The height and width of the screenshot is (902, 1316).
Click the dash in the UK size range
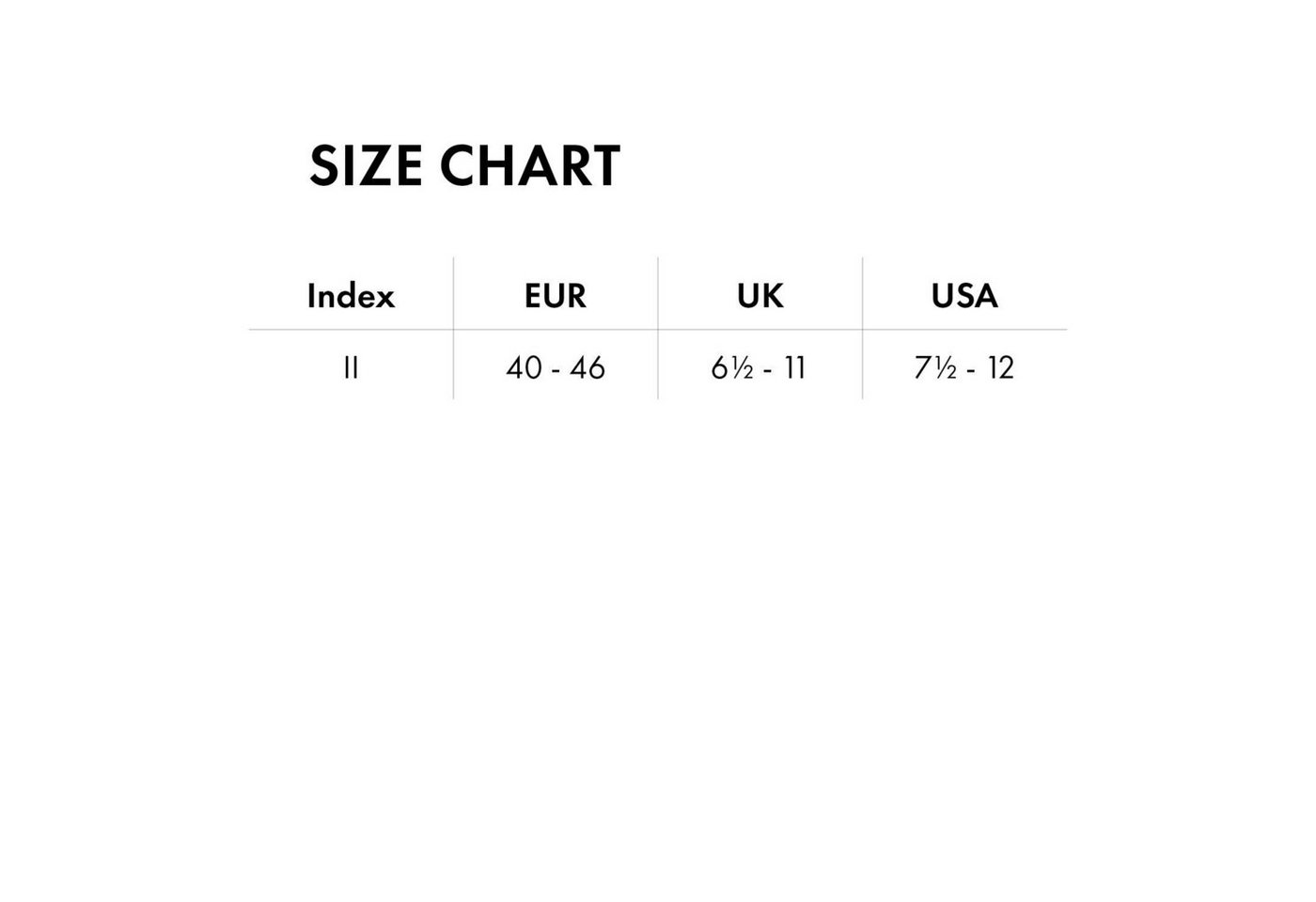[x=768, y=369]
